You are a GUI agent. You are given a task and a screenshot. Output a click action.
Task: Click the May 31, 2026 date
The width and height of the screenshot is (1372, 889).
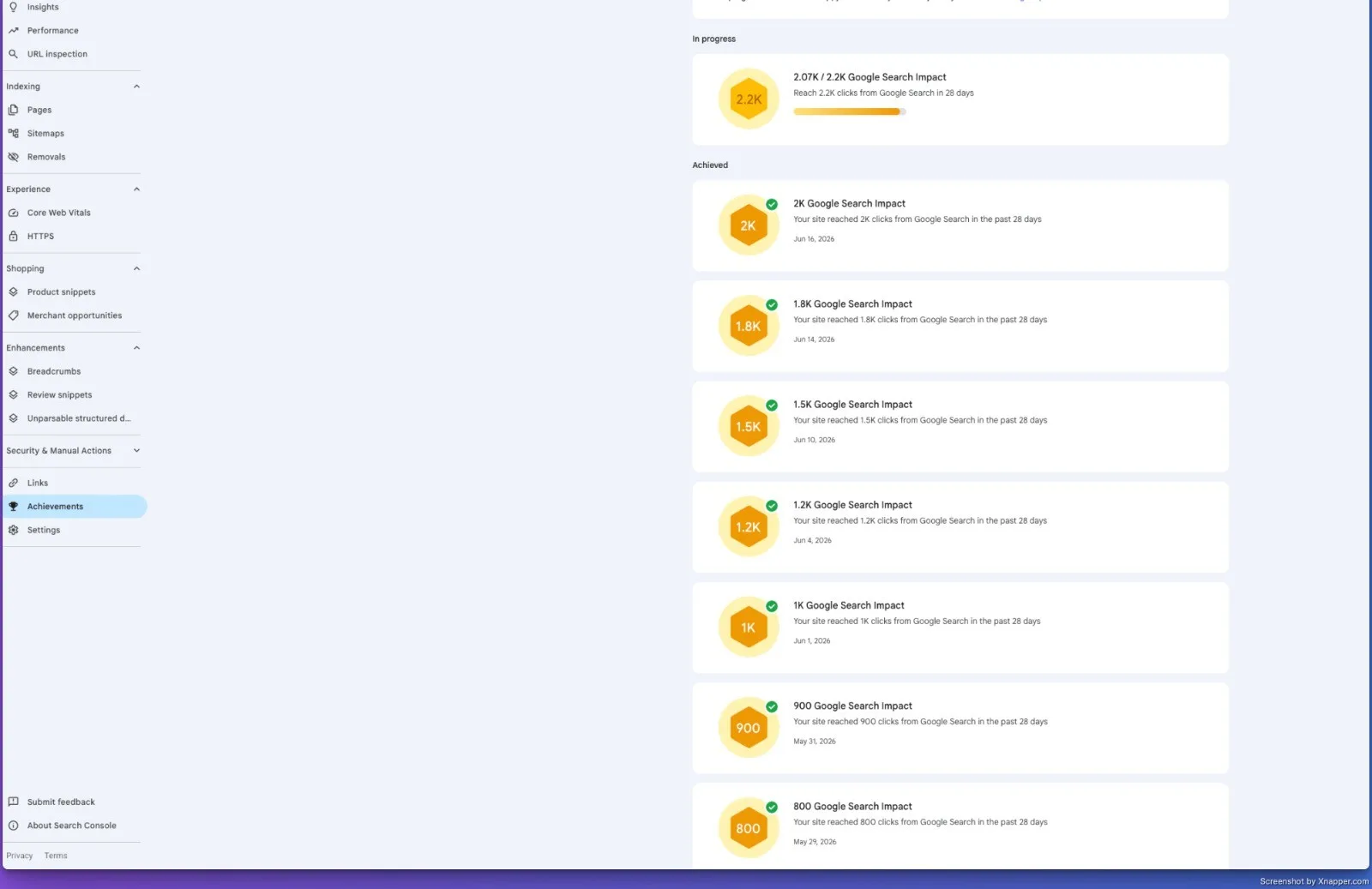pyautogui.click(x=814, y=742)
